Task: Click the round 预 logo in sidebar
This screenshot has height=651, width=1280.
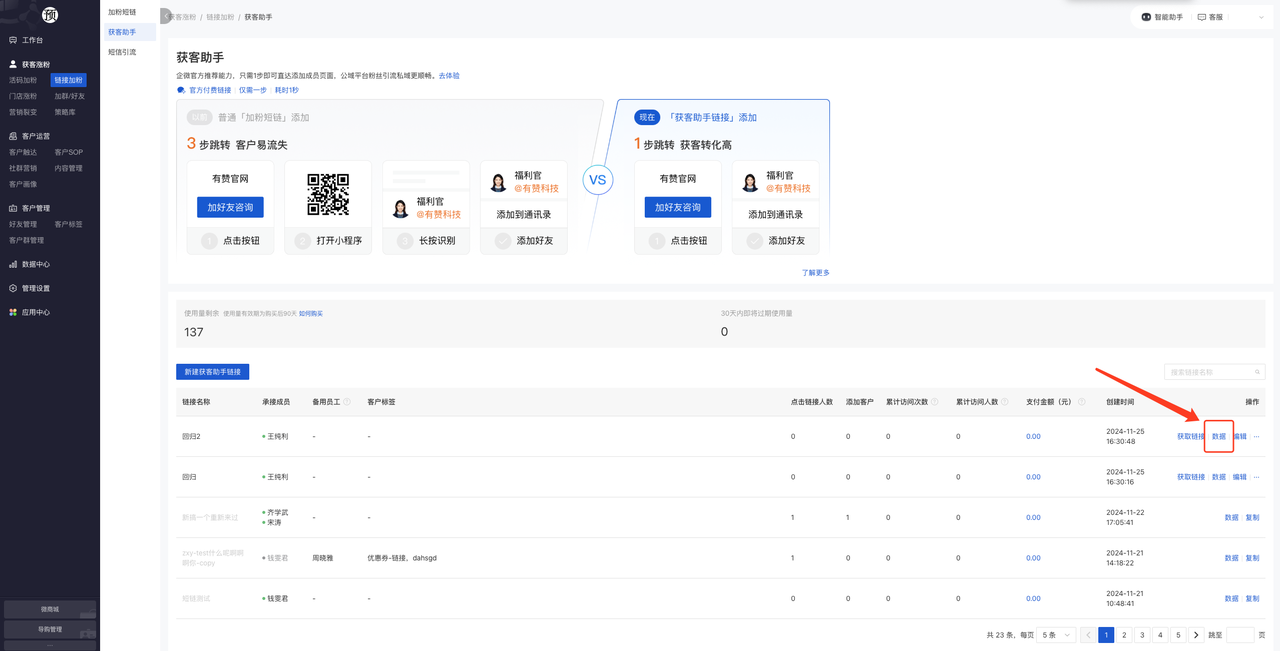Action: click(50, 15)
